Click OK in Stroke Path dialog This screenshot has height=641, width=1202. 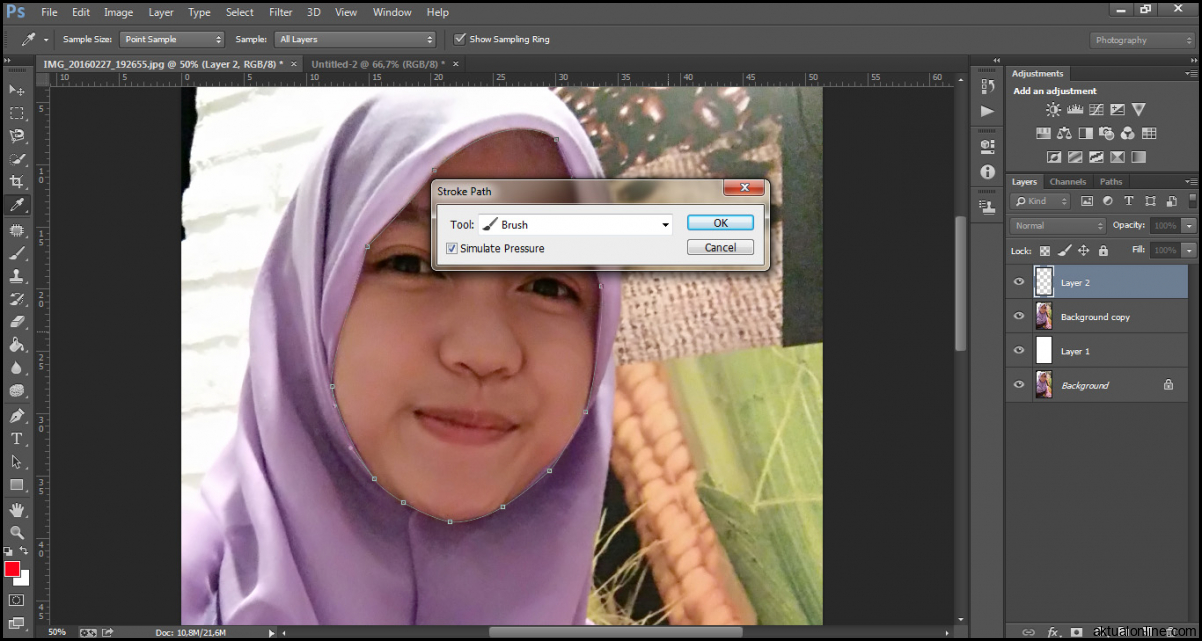pyautogui.click(x=720, y=223)
